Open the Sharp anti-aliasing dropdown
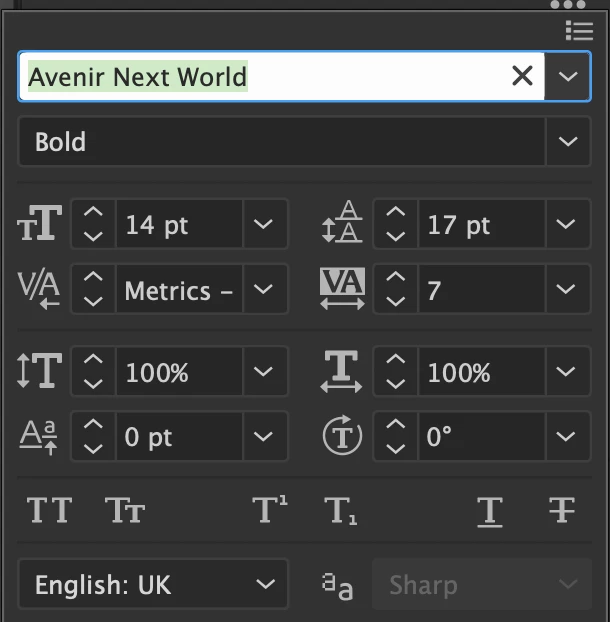Image resolution: width=610 pixels, height=622 pixels. 481,584
